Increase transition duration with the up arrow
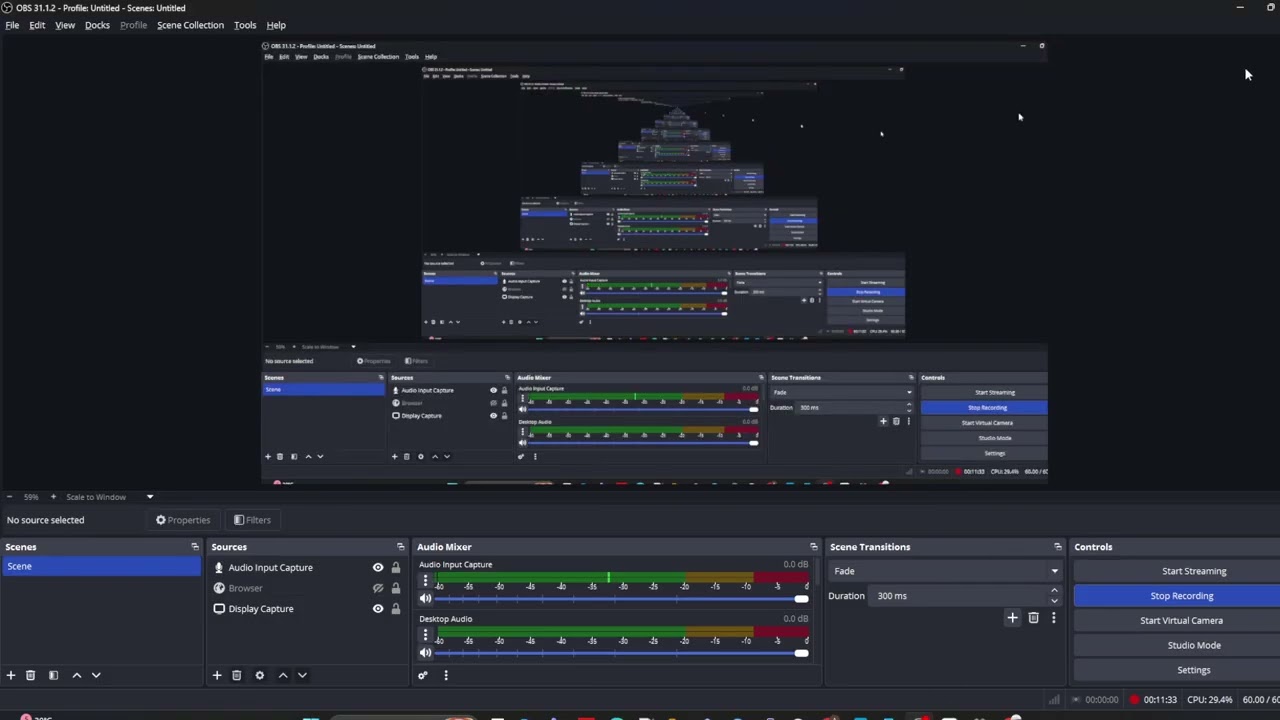Image resolution: width=1280 pixels, height=720 pixels. [1054, 591]
